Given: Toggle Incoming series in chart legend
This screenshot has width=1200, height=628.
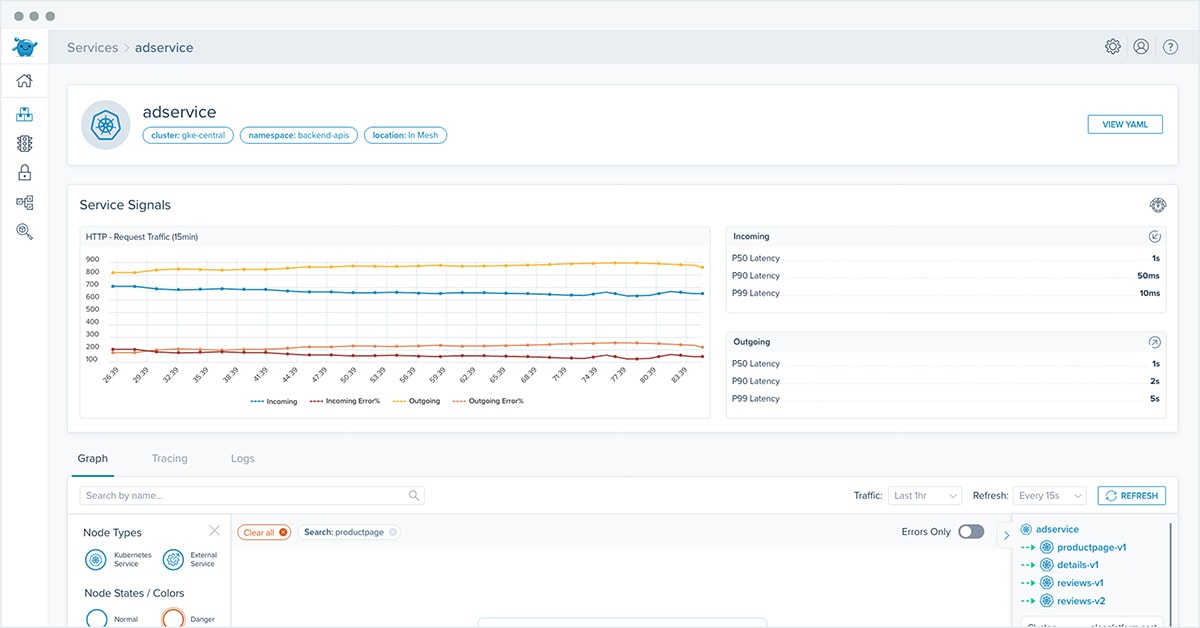Looking at the screenshot, I should [x=273, y=401].
